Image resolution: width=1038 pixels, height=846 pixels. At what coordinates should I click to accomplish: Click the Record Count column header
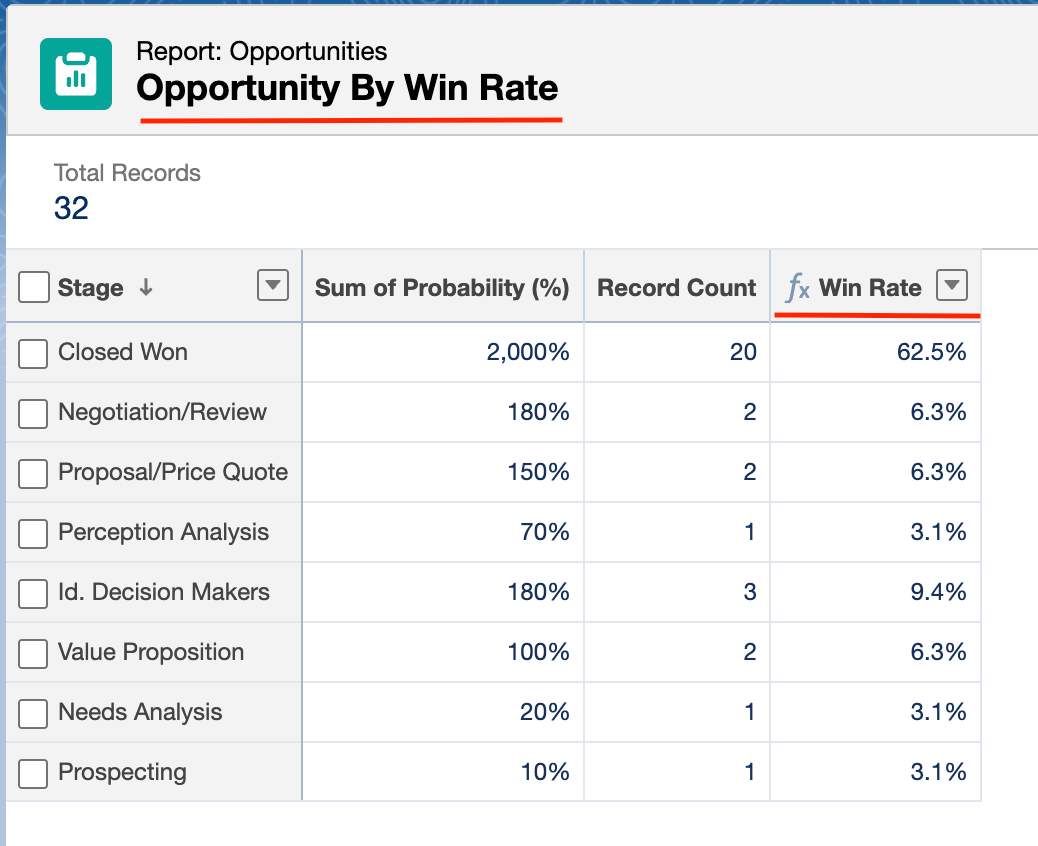[676, 288]
